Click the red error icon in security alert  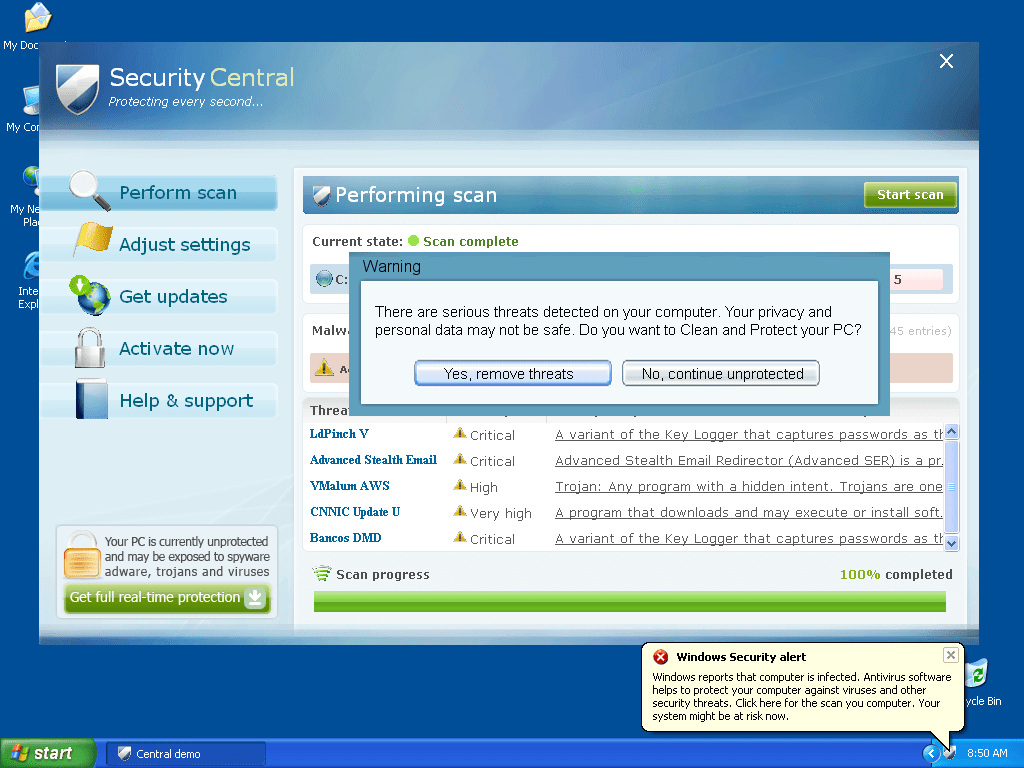[660, 657]
